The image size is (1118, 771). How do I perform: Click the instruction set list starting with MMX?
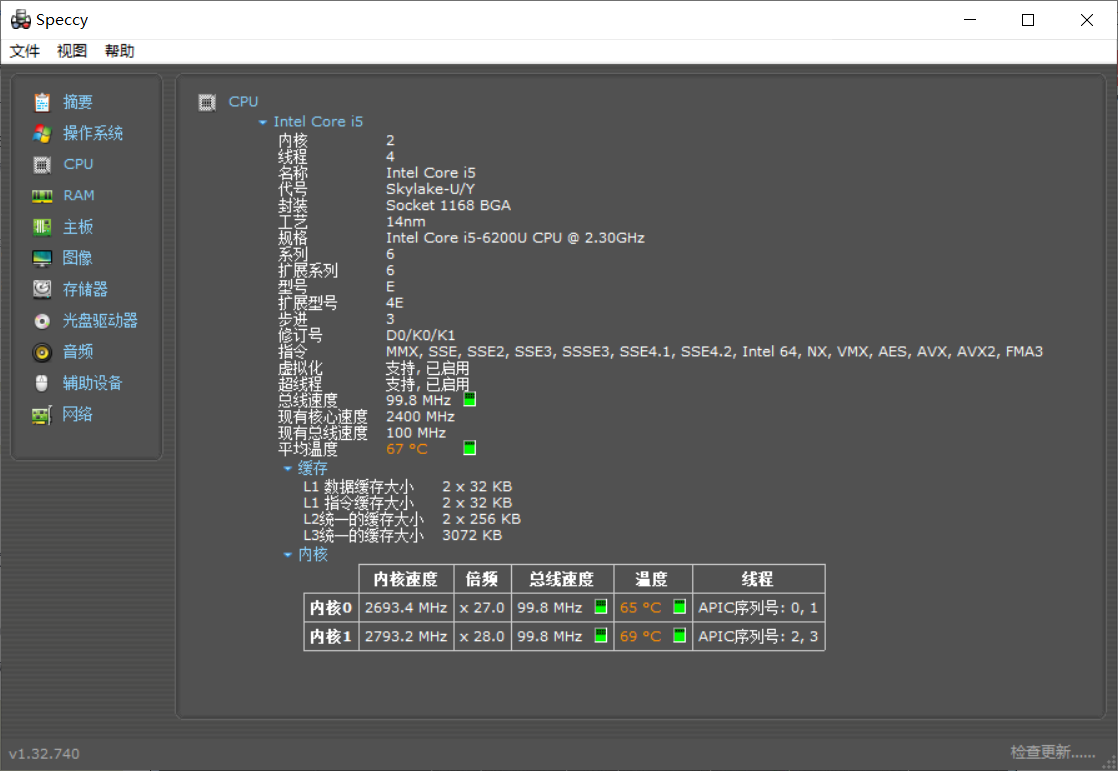(714, 352)
